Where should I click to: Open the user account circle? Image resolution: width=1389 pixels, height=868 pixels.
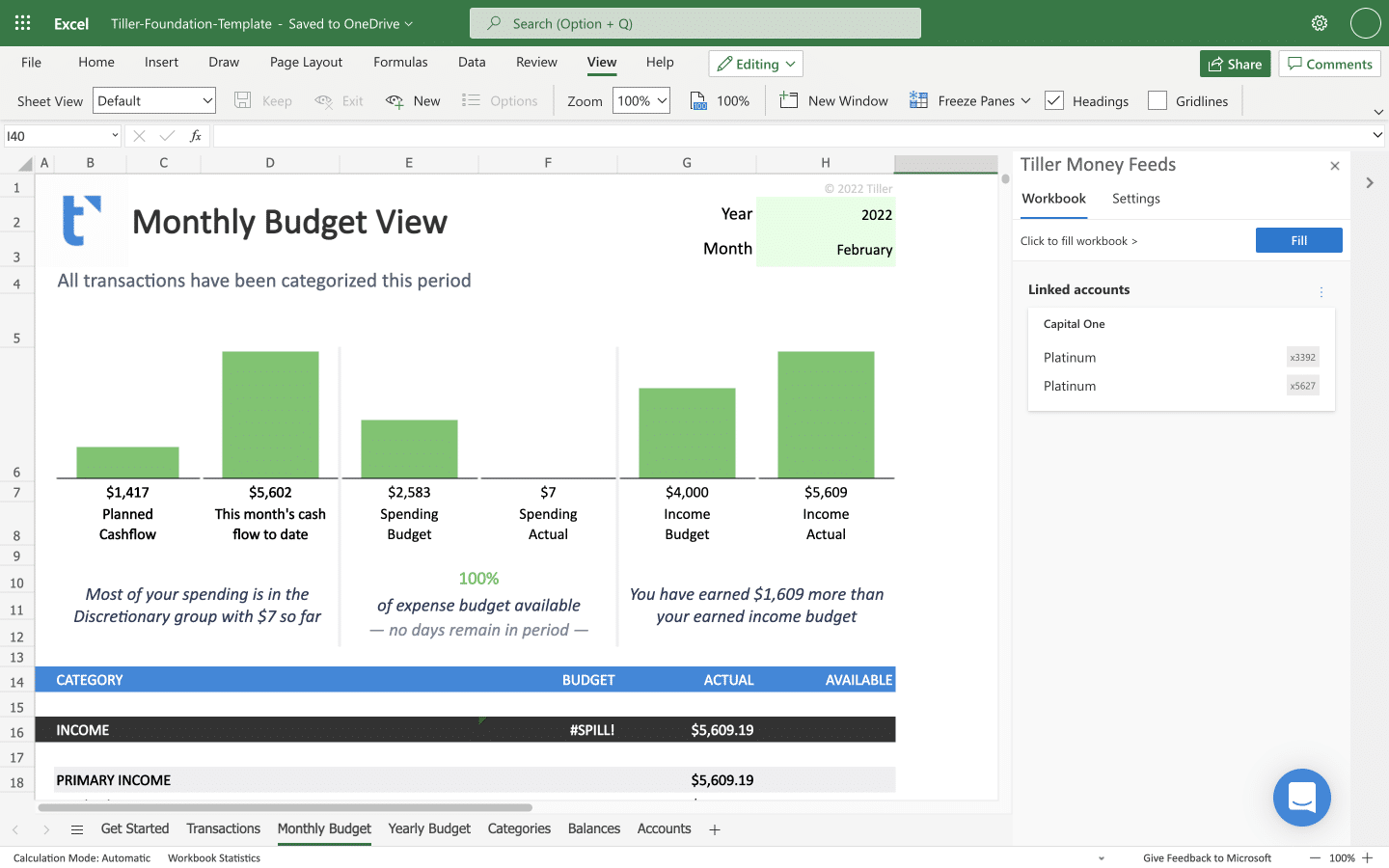[x=1365, y=23]
